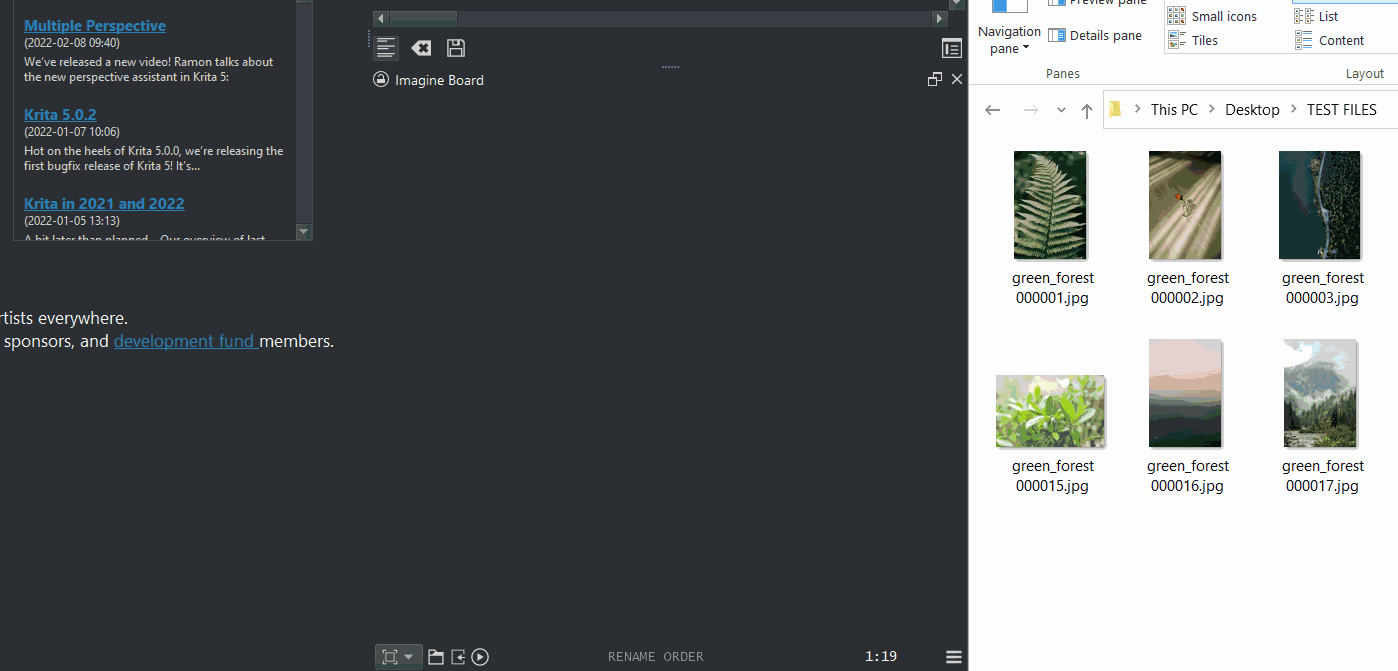Click the play icon in Imagine Board footer
1398x671 pixels.
pyautogui.click(x=480, y=657)
